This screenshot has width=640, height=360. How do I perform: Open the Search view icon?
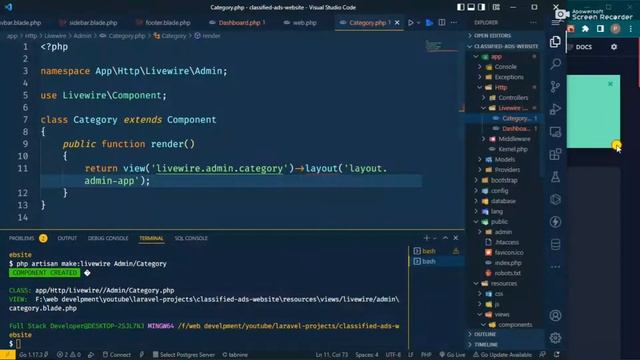[x=555, y=64]
